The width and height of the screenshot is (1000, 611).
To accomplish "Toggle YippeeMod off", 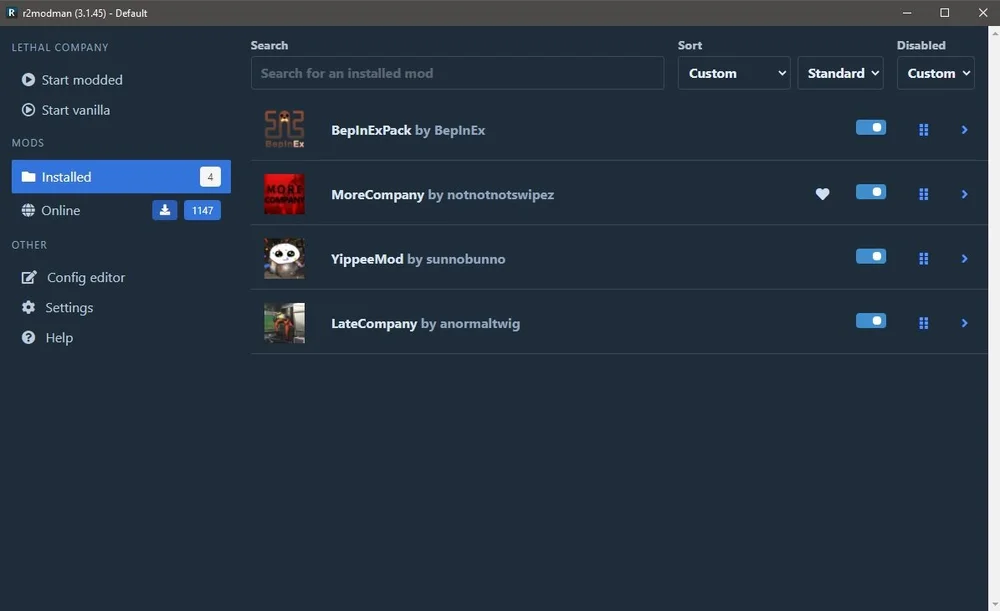I will (871, 256).
